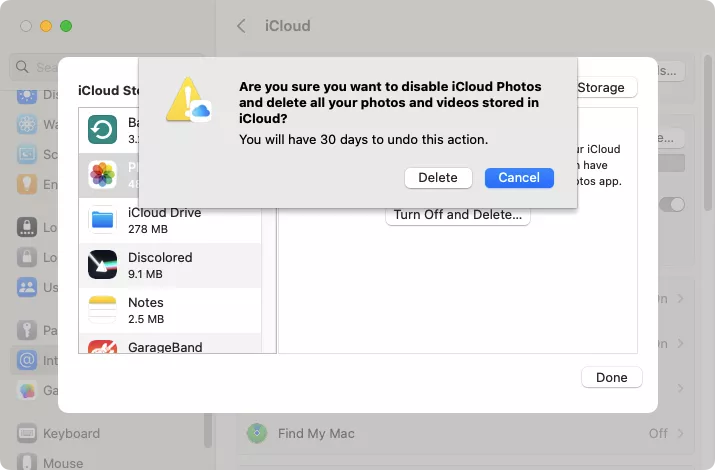Confirm with the Delete button
Screen dimensions: 715x470
pyautogui.click(x=438, y=177)
